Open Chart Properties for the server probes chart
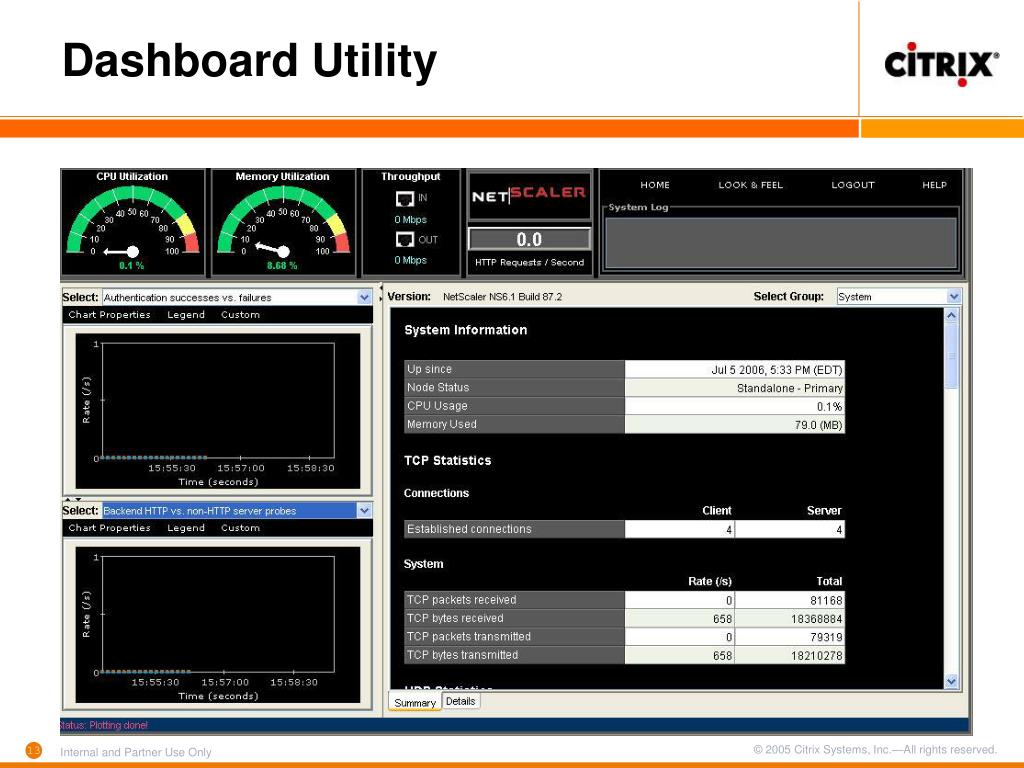Screen dimensions: 1024x768 click(109, 528)
